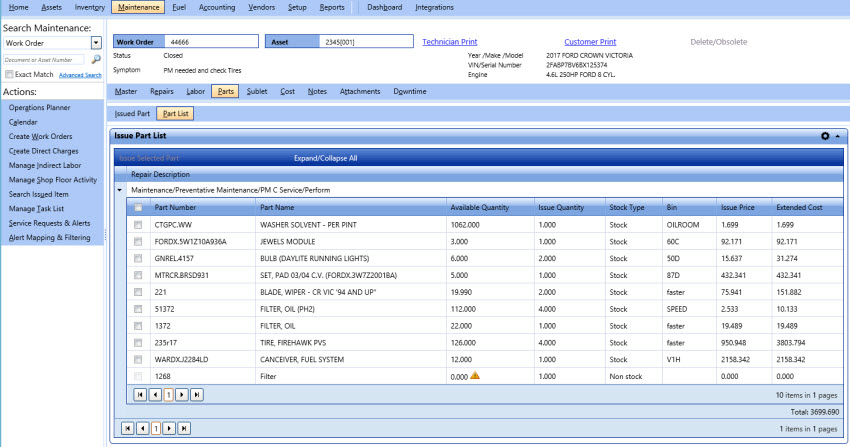Image resolution: width=850 pixels, height=447 pixels.
Task: Sort by the Part Number column header
Action: 175,208
